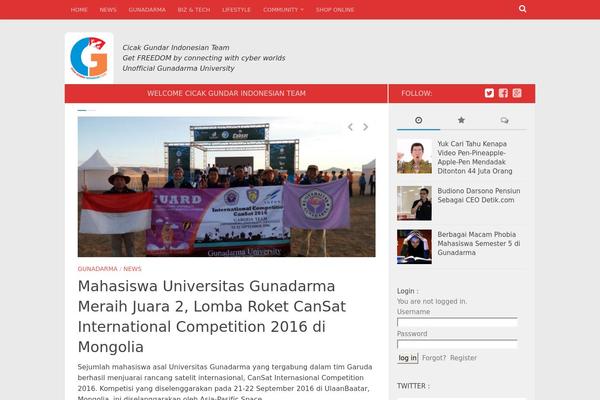Click the CanSat competition slider image
This screenshot has height=400, width=600.
click(x=227, y=187)
